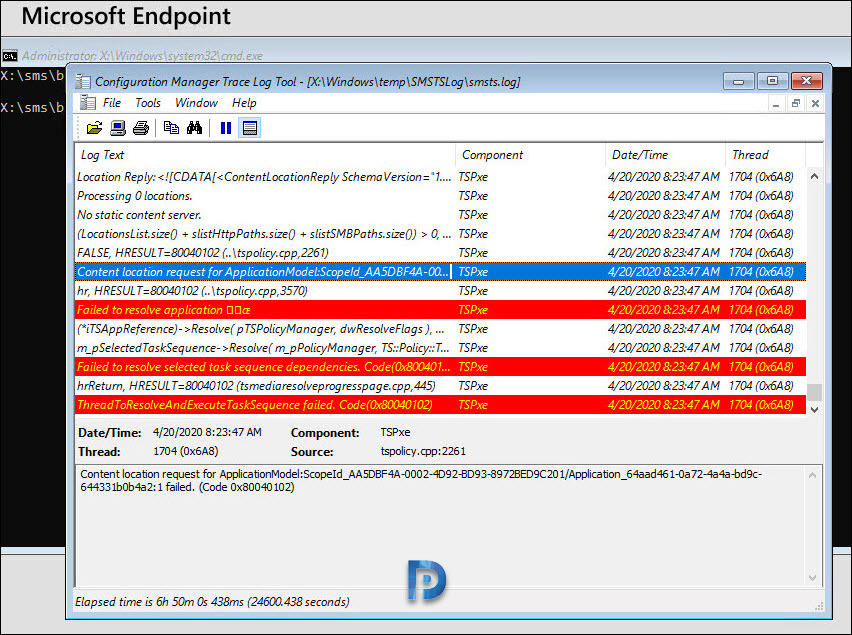Click the Print printer icon
The width and height of the screenshot is (852, 635).
[x=141, y=128]
